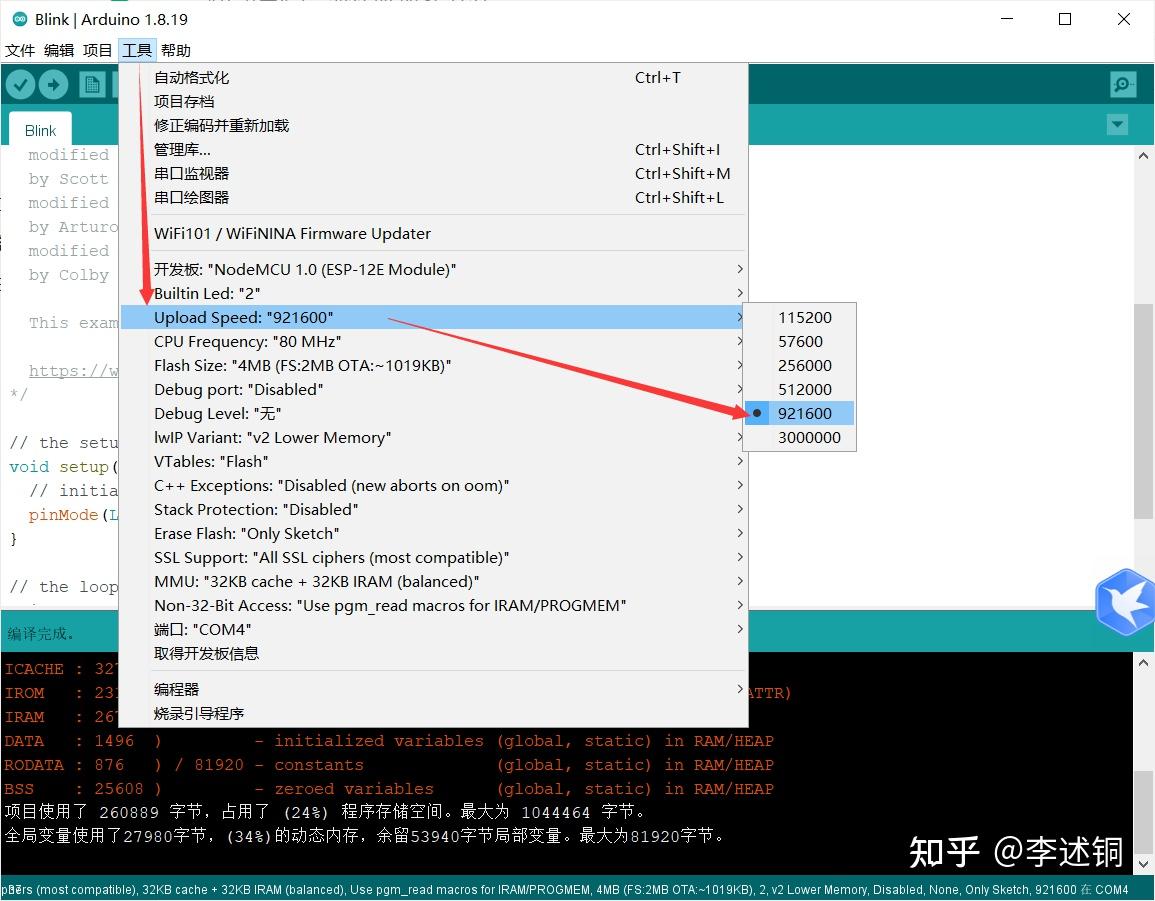The height and width of the screenshot is (901, 1155).
Task: Verify the sketch with the checkmark icon
Action: coord(20,84)
